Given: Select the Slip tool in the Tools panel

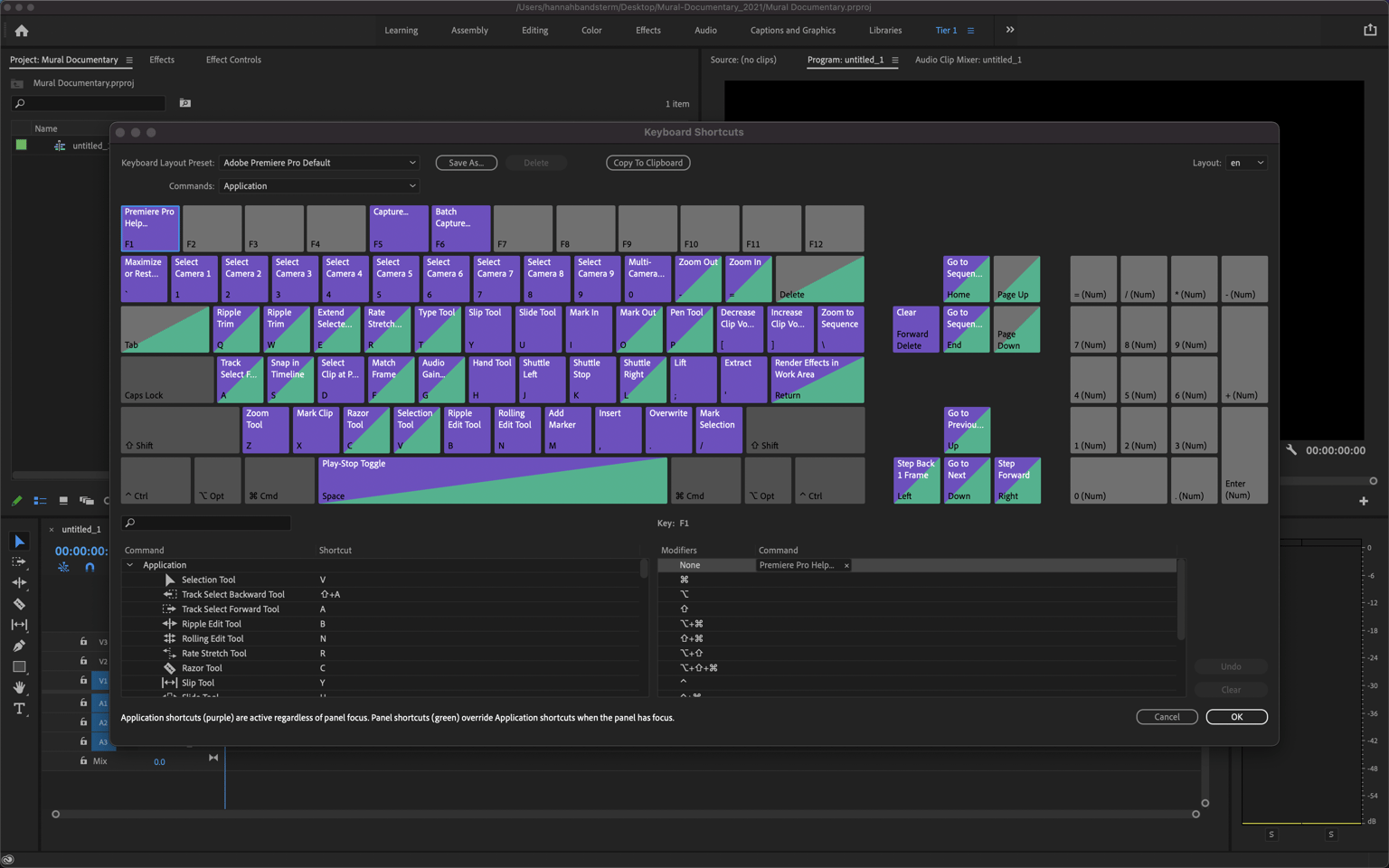Looking at the screenshot, I should click(19, 625).
